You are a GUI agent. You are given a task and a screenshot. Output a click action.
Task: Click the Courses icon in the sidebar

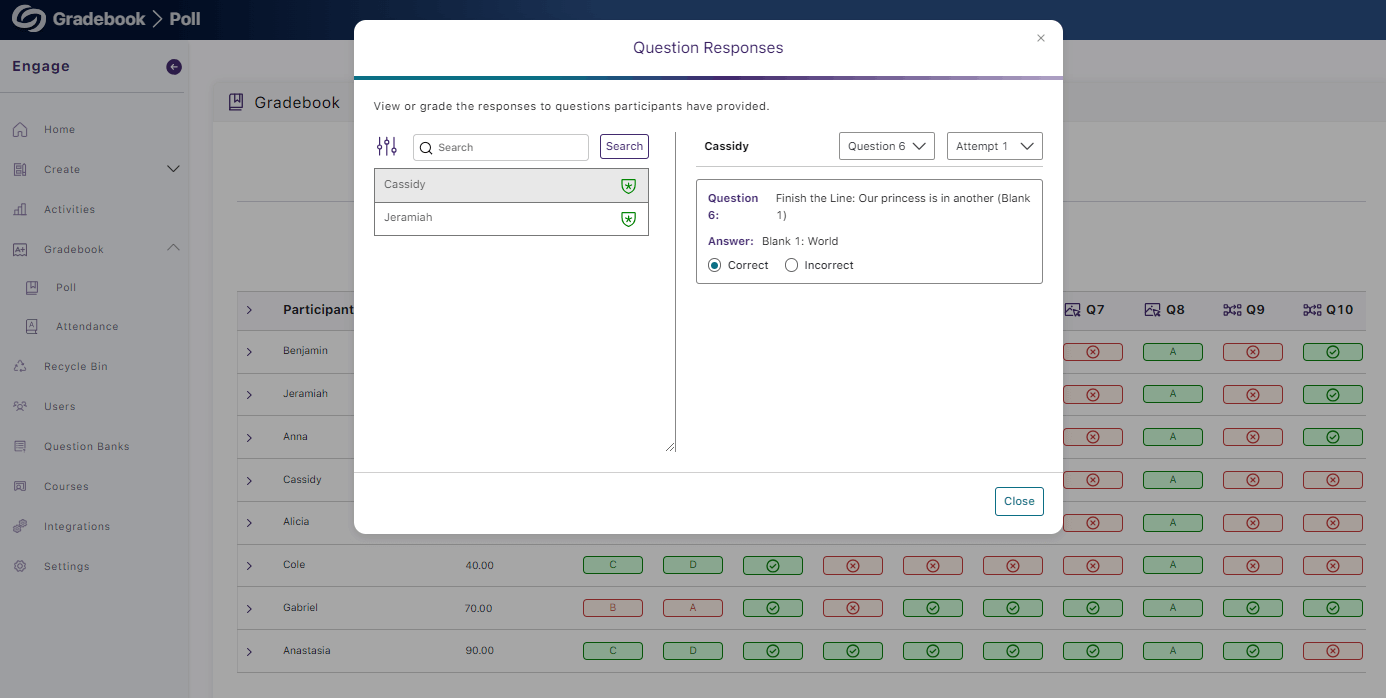[20, 487]
